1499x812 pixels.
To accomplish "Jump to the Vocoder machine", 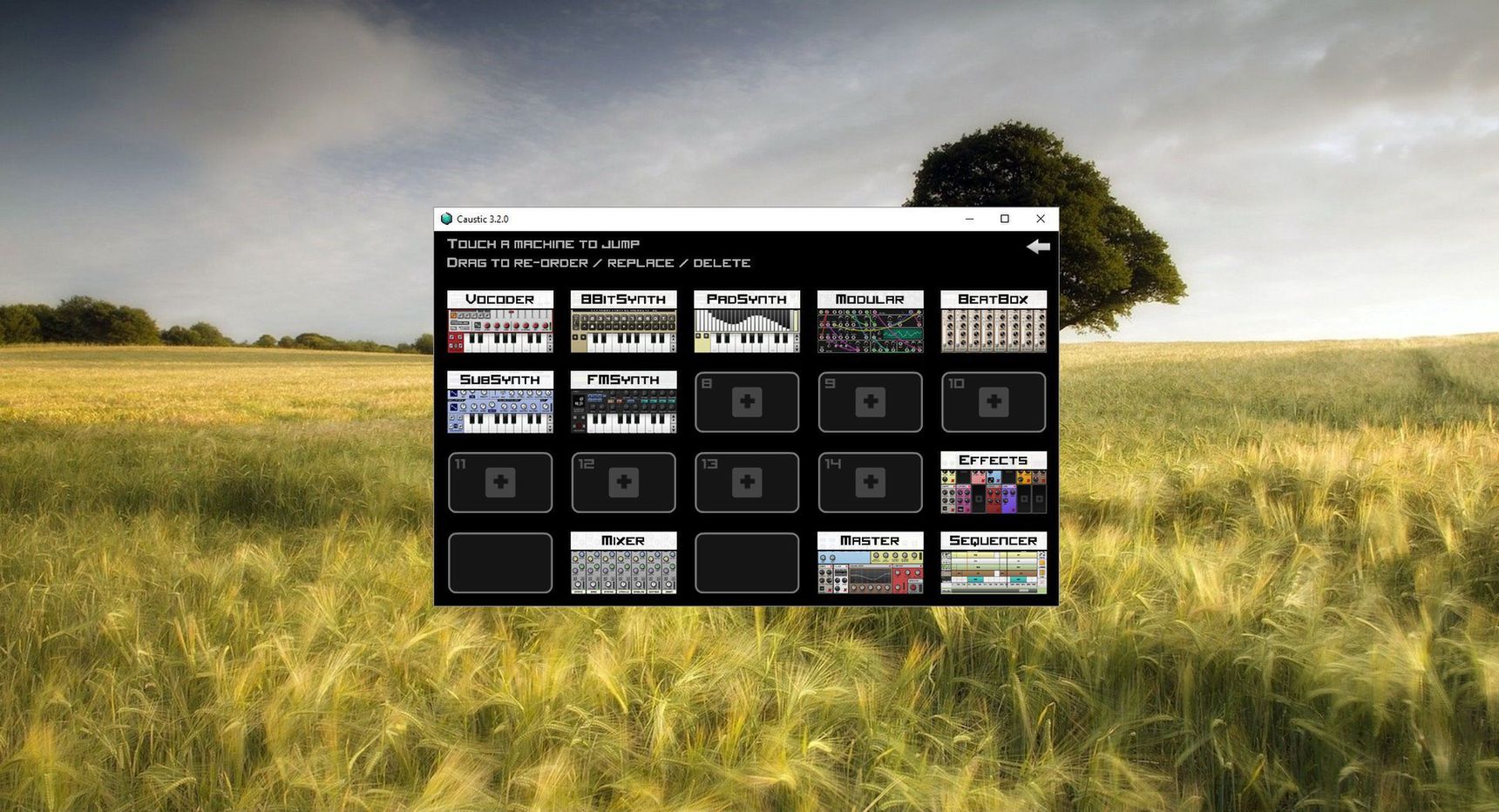I will tap(500, 321).
